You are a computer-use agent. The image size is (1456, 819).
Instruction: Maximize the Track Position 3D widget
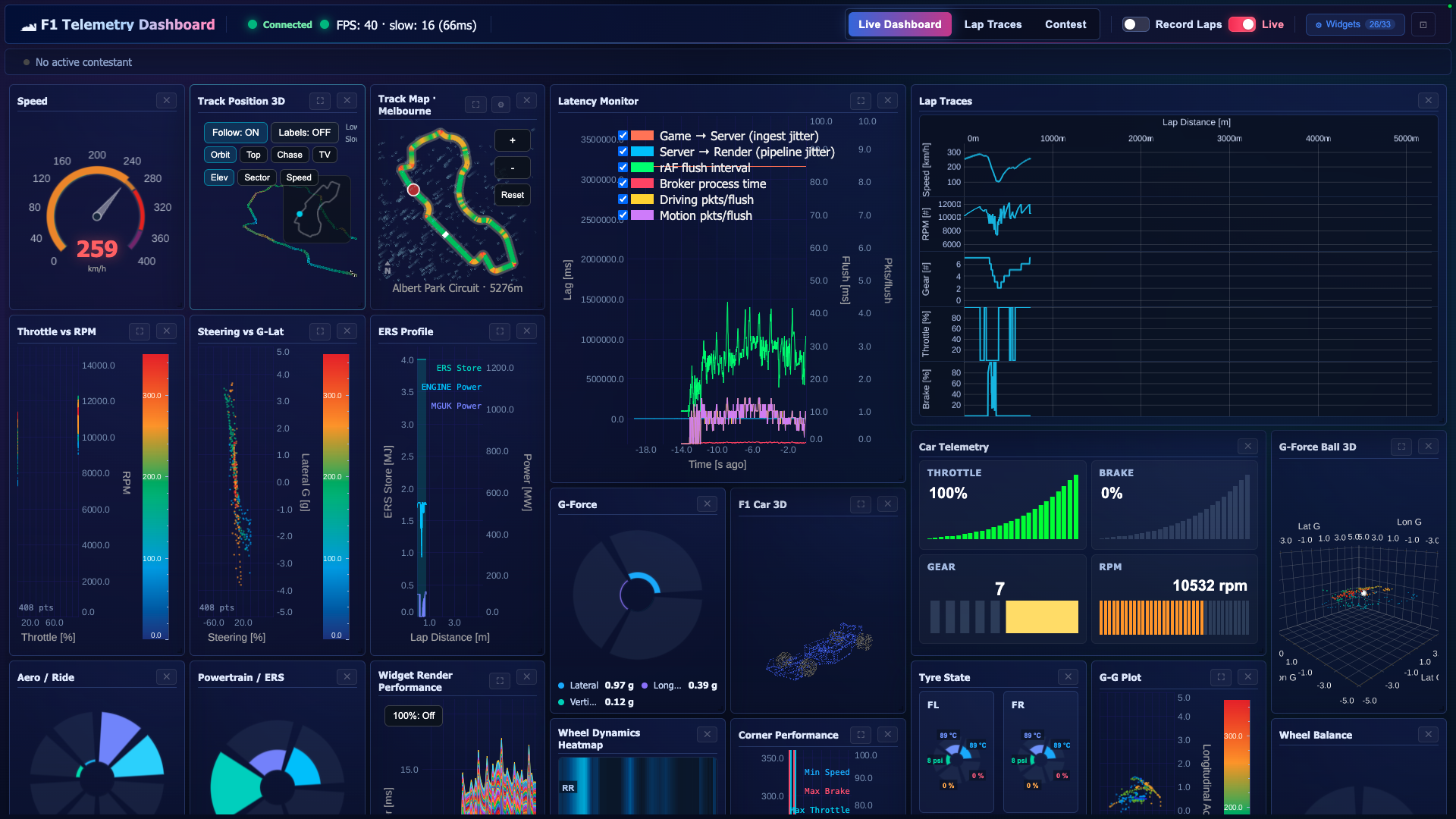320,100
